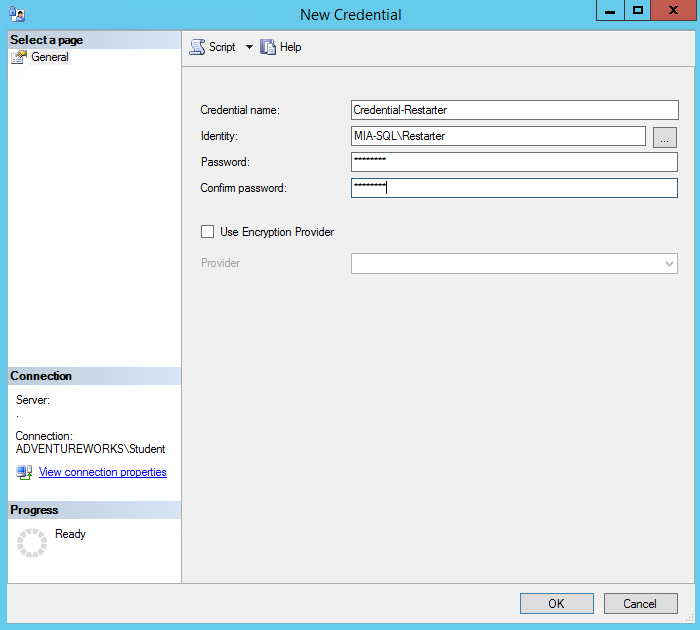
Task: Click the Credential name text field
Action: coord(514,110)
